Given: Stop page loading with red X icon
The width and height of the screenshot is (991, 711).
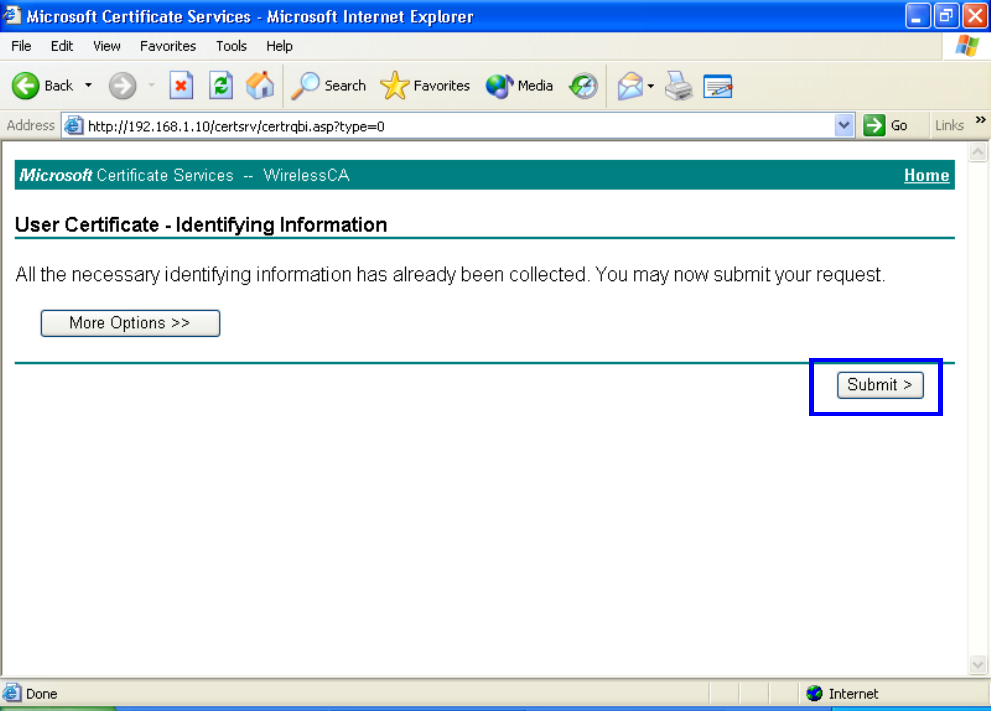Looking at the screenshot, I should coord(181,85).
